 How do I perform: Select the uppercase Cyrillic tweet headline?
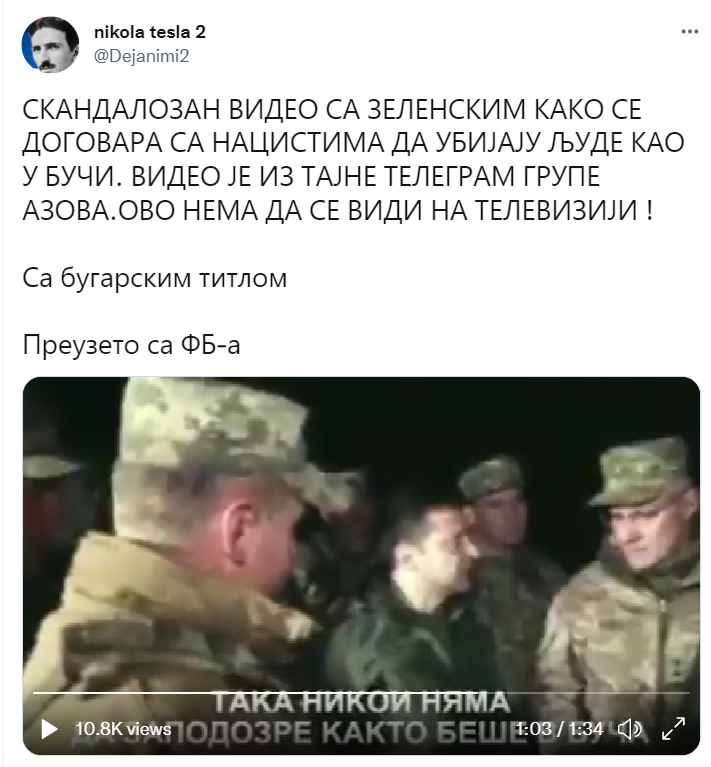pyautogui.click(x=354, y=160)
